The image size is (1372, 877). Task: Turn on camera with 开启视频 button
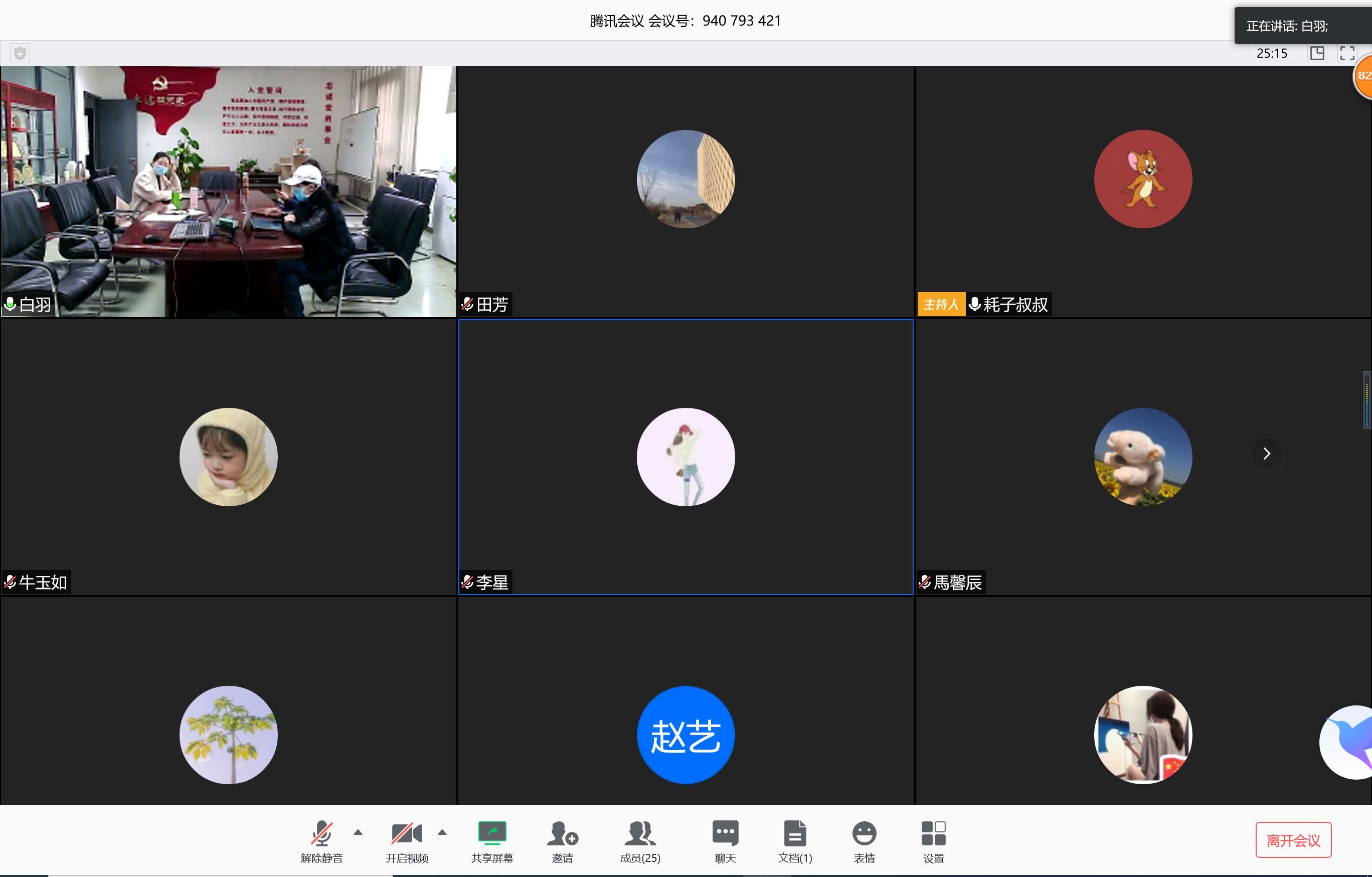tap(406, 834)
